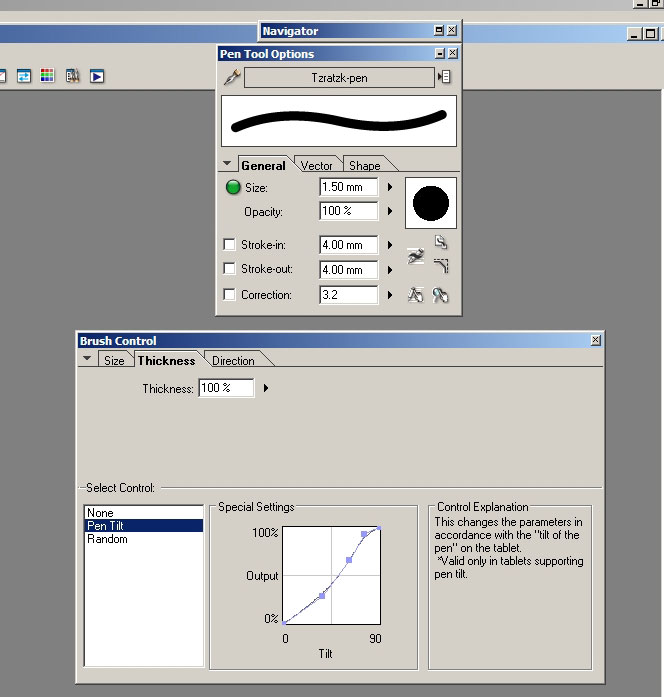Click the magnifier-with-hand icon beside Correction
This screenshot has width=664, height=697.
coord(440,295)
